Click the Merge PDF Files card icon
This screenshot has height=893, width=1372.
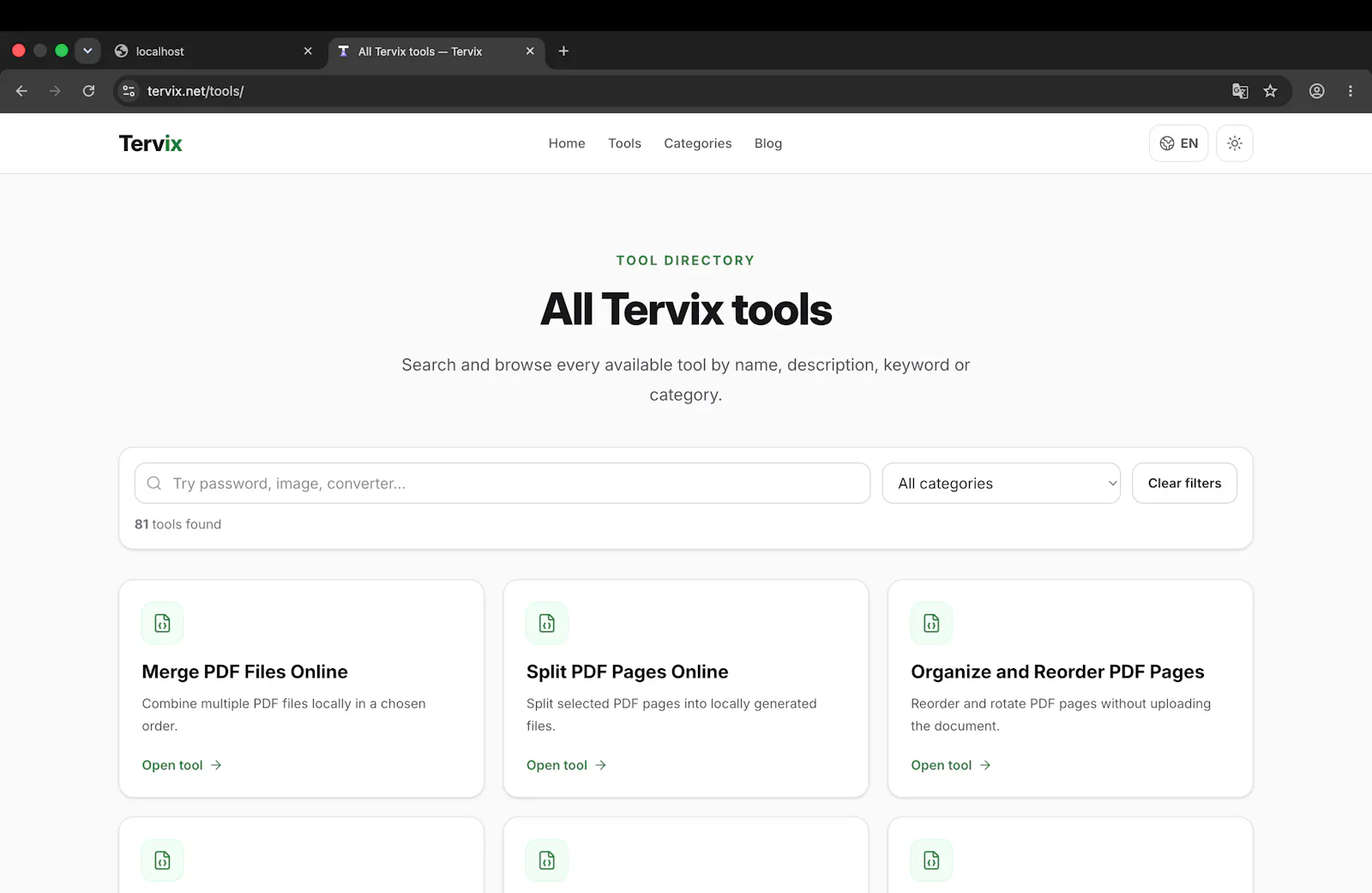tap(162, 624)
